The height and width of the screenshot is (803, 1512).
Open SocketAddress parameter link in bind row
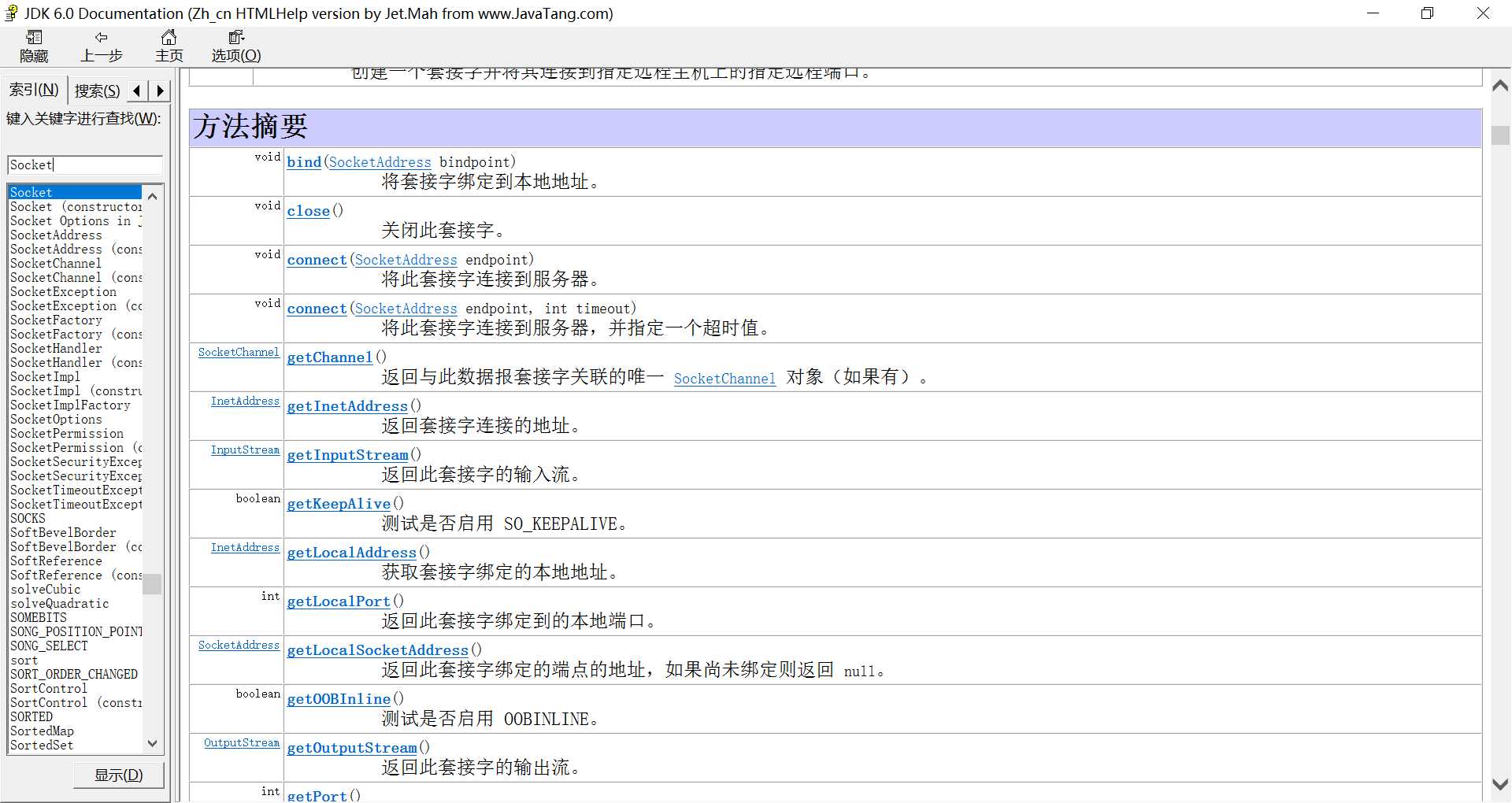coord(380,162)
